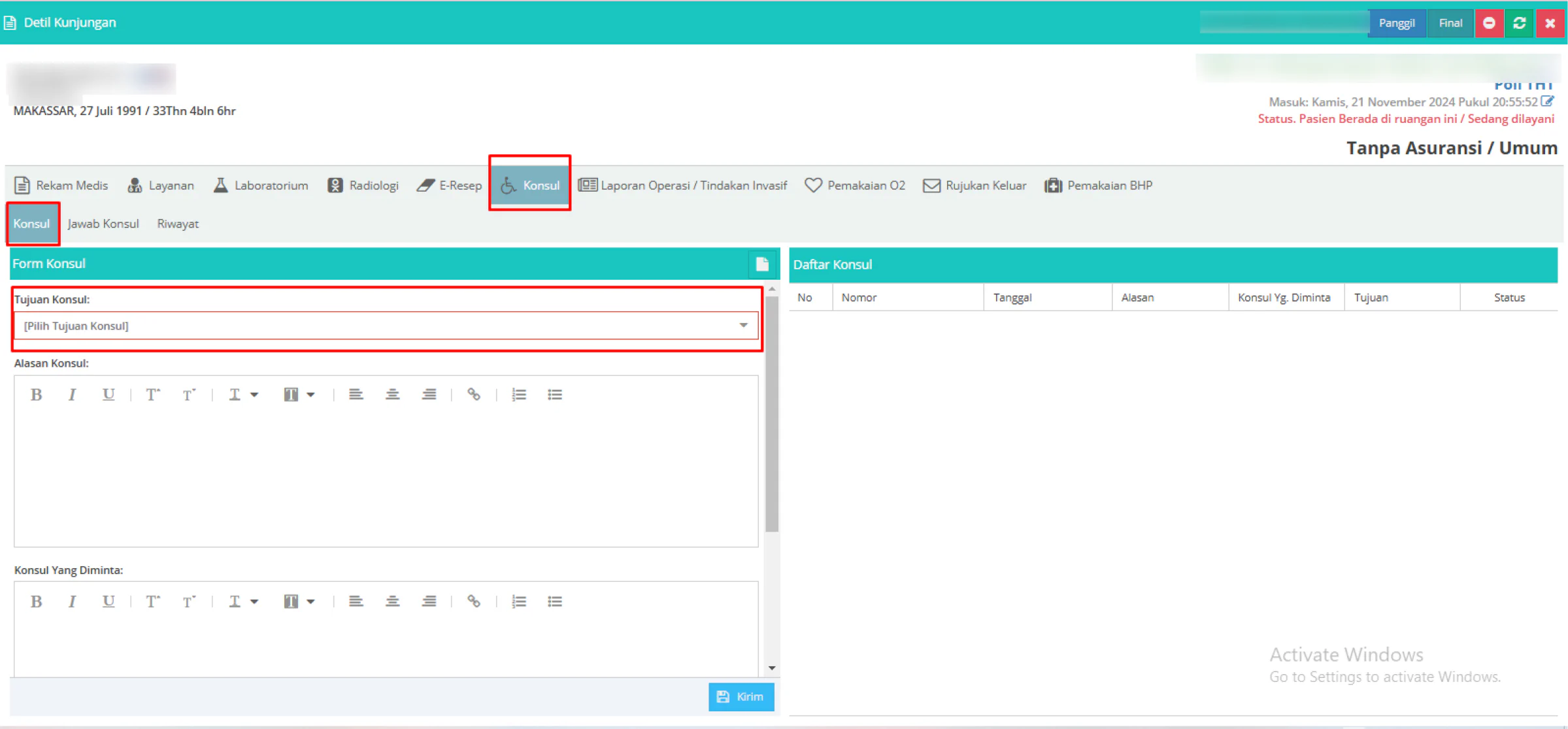Toggle Underline in Alasan Konsul editor
Screen dimensions: 1568x729
[x=108, y=394]
